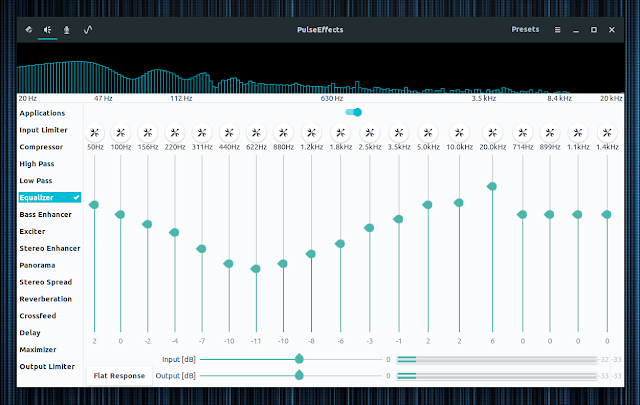Open 20.0kHz band settings icon
The image size is (640, 405).
pos(493,133)
